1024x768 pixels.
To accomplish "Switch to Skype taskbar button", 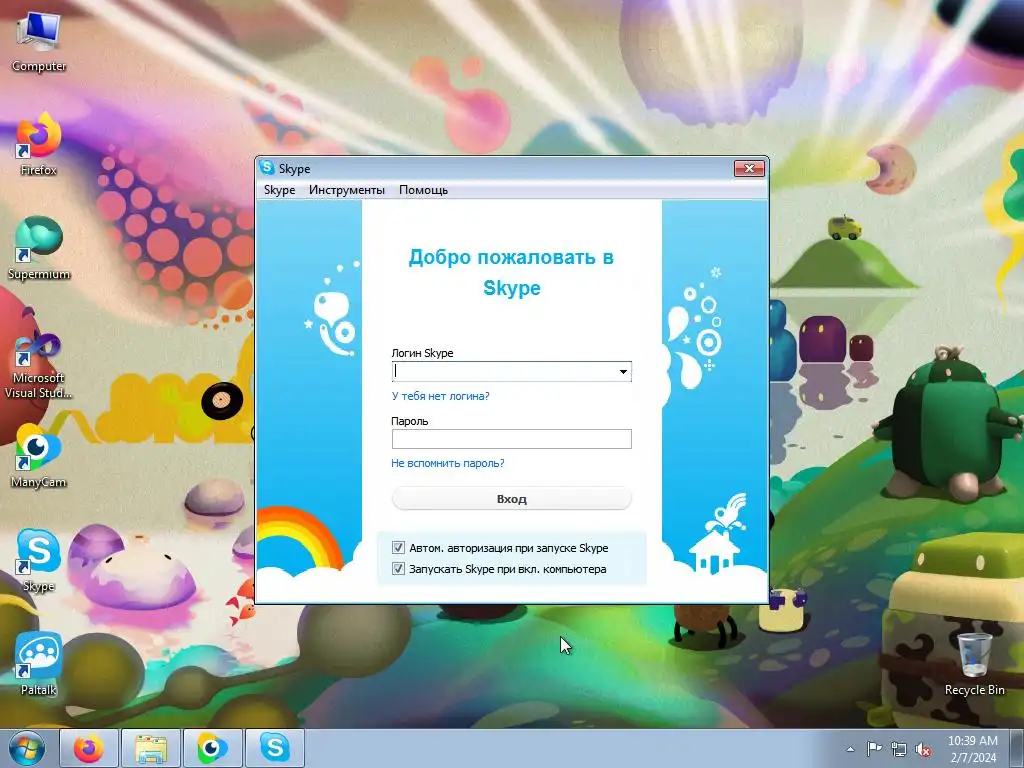I will point(274,748).
